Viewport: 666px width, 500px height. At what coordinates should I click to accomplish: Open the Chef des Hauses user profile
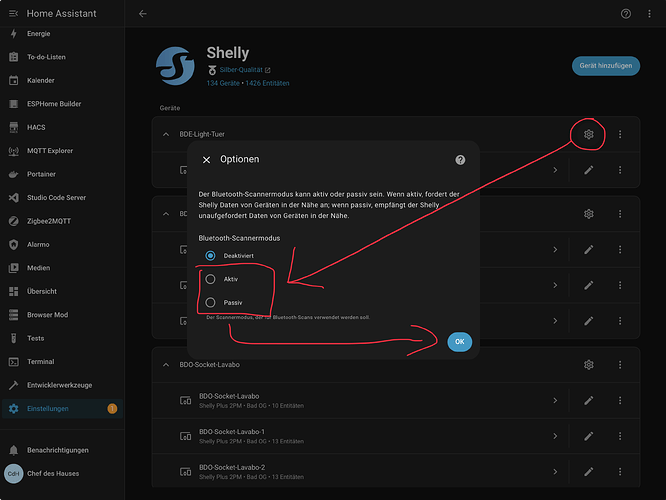(62, 474)
